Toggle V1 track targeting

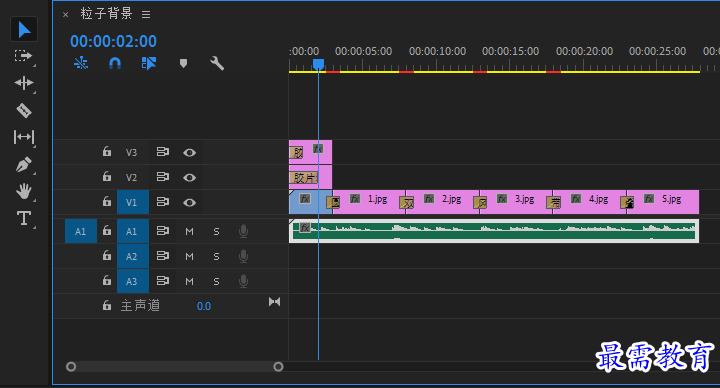point(133,202)
